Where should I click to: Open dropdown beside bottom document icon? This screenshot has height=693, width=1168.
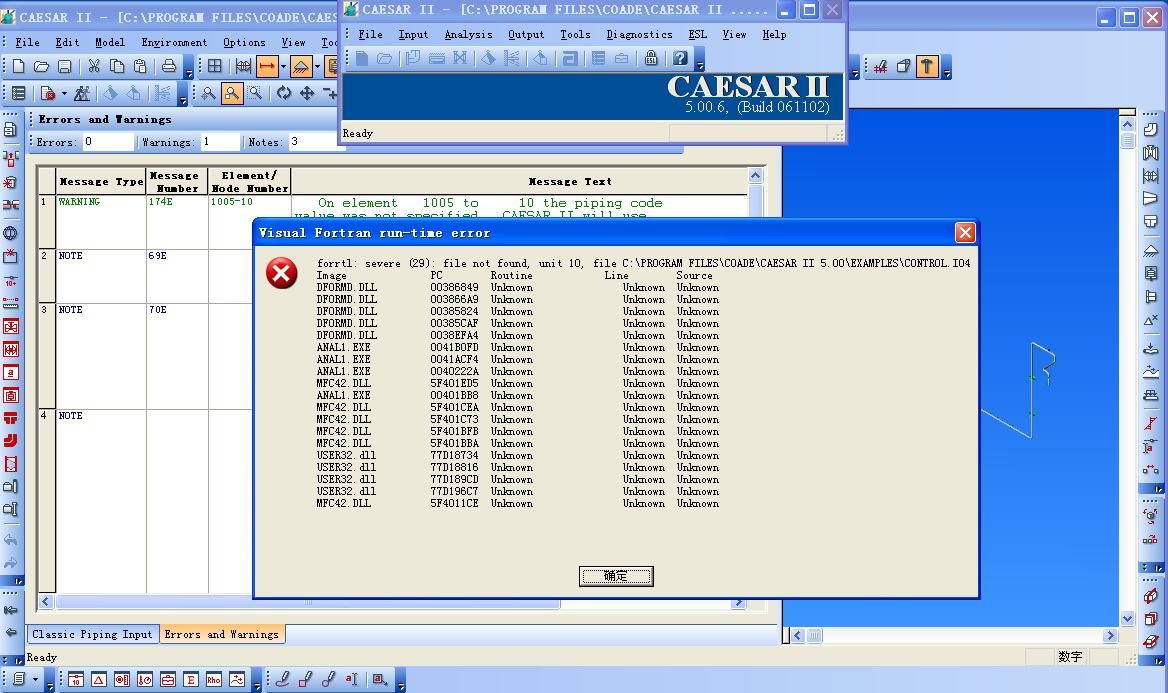(x=35, y=679)
